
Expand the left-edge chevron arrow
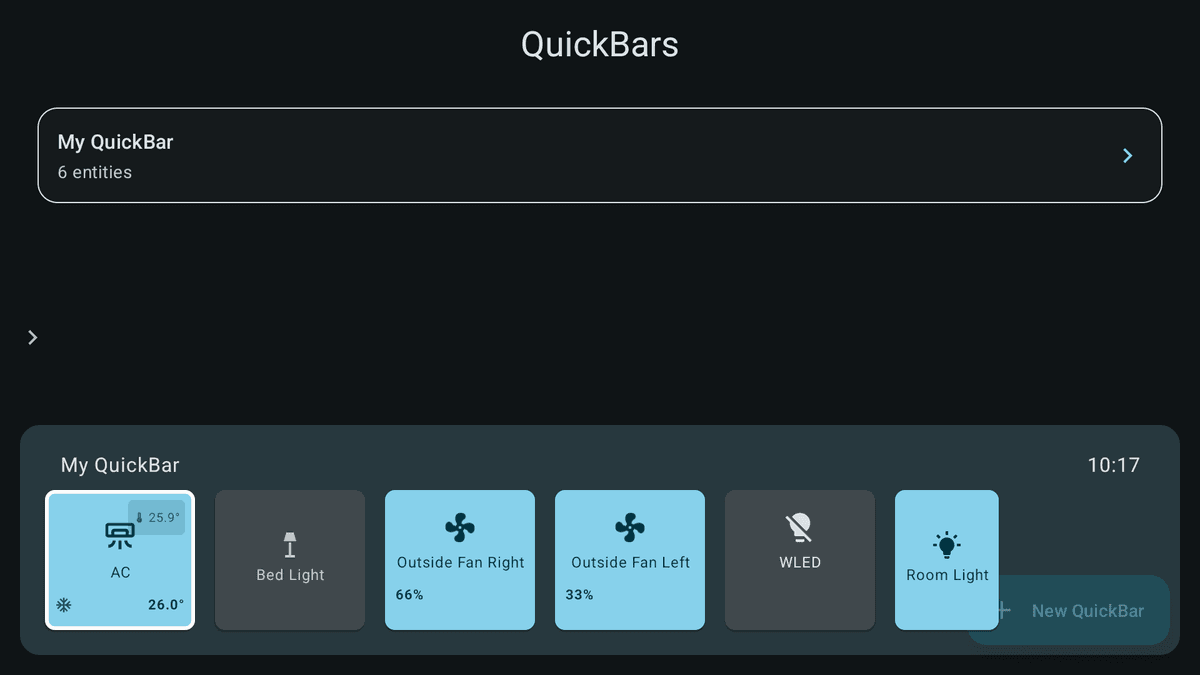click(32, 337)
